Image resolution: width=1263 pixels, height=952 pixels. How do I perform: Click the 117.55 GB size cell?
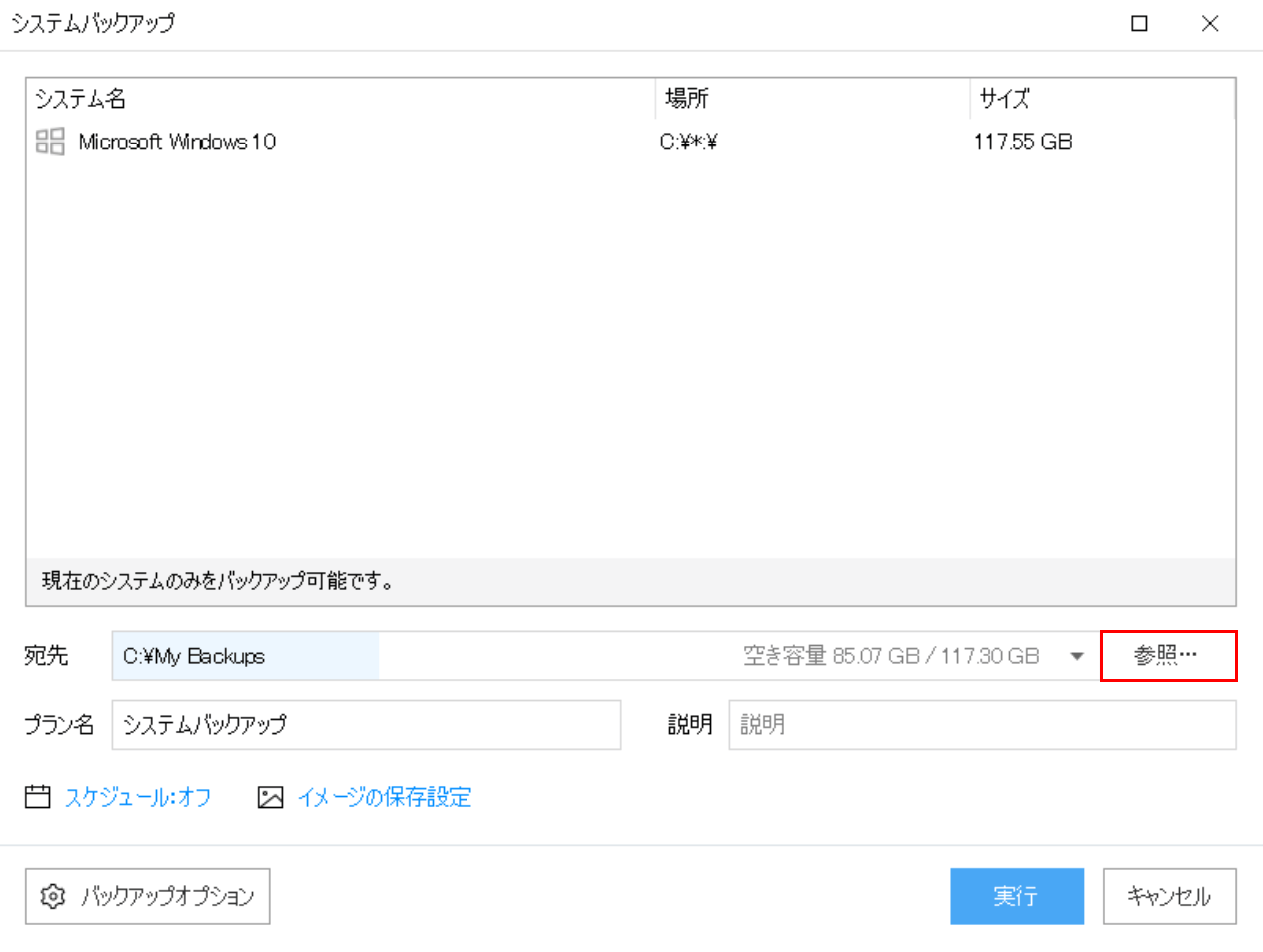[x=1023, y=142]
